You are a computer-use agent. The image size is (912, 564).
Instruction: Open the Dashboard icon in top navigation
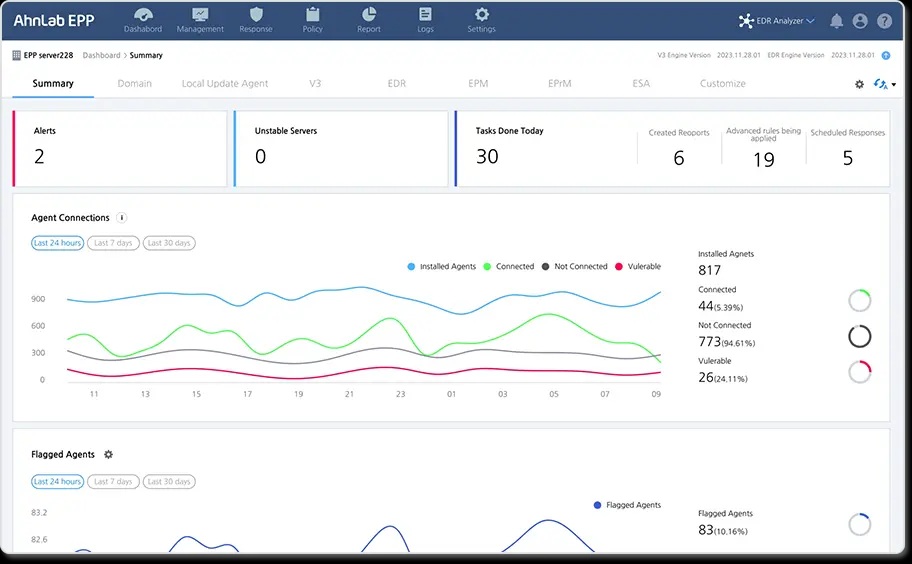click(x=142, y=15)
